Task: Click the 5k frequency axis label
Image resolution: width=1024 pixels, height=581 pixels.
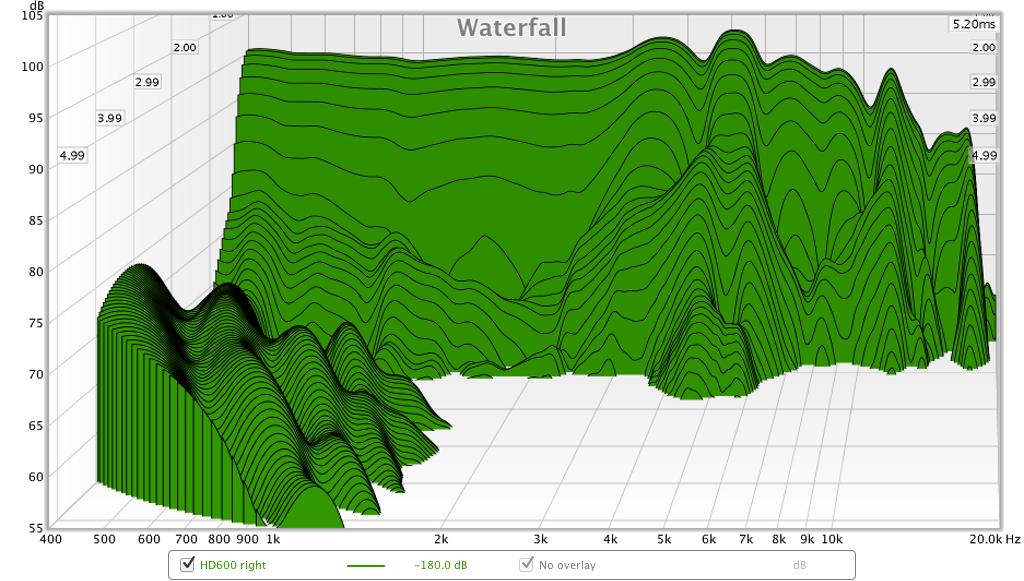Action: click(x=664, y=539)
